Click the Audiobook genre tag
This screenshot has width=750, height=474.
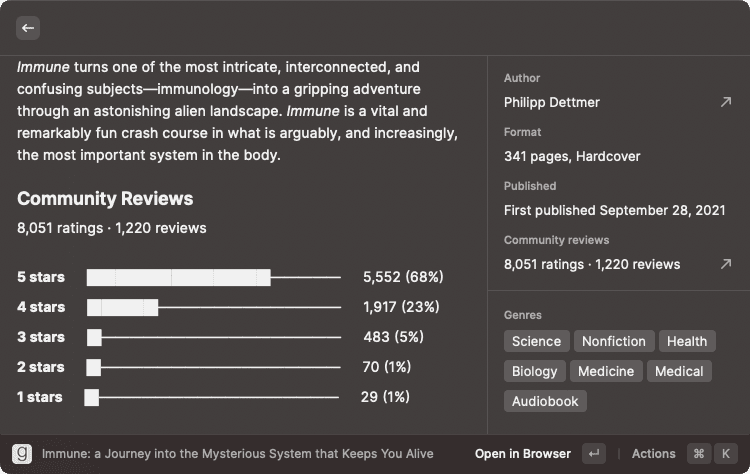[545, 401]
